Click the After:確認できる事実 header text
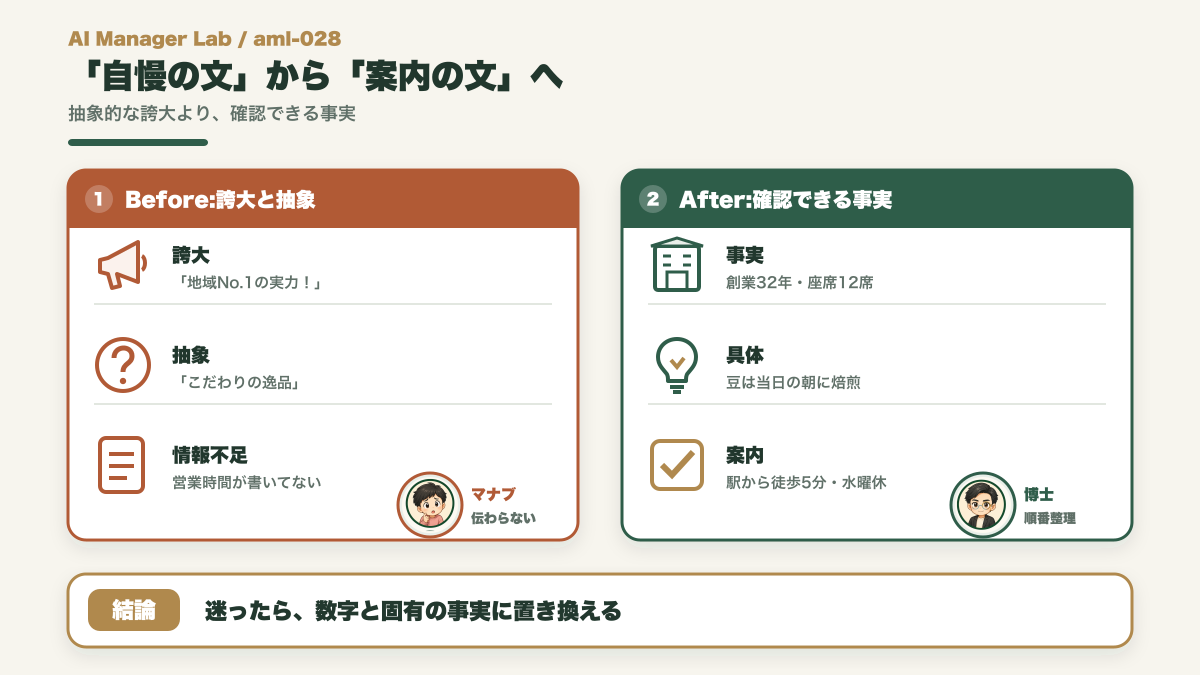 coord(785,199)
